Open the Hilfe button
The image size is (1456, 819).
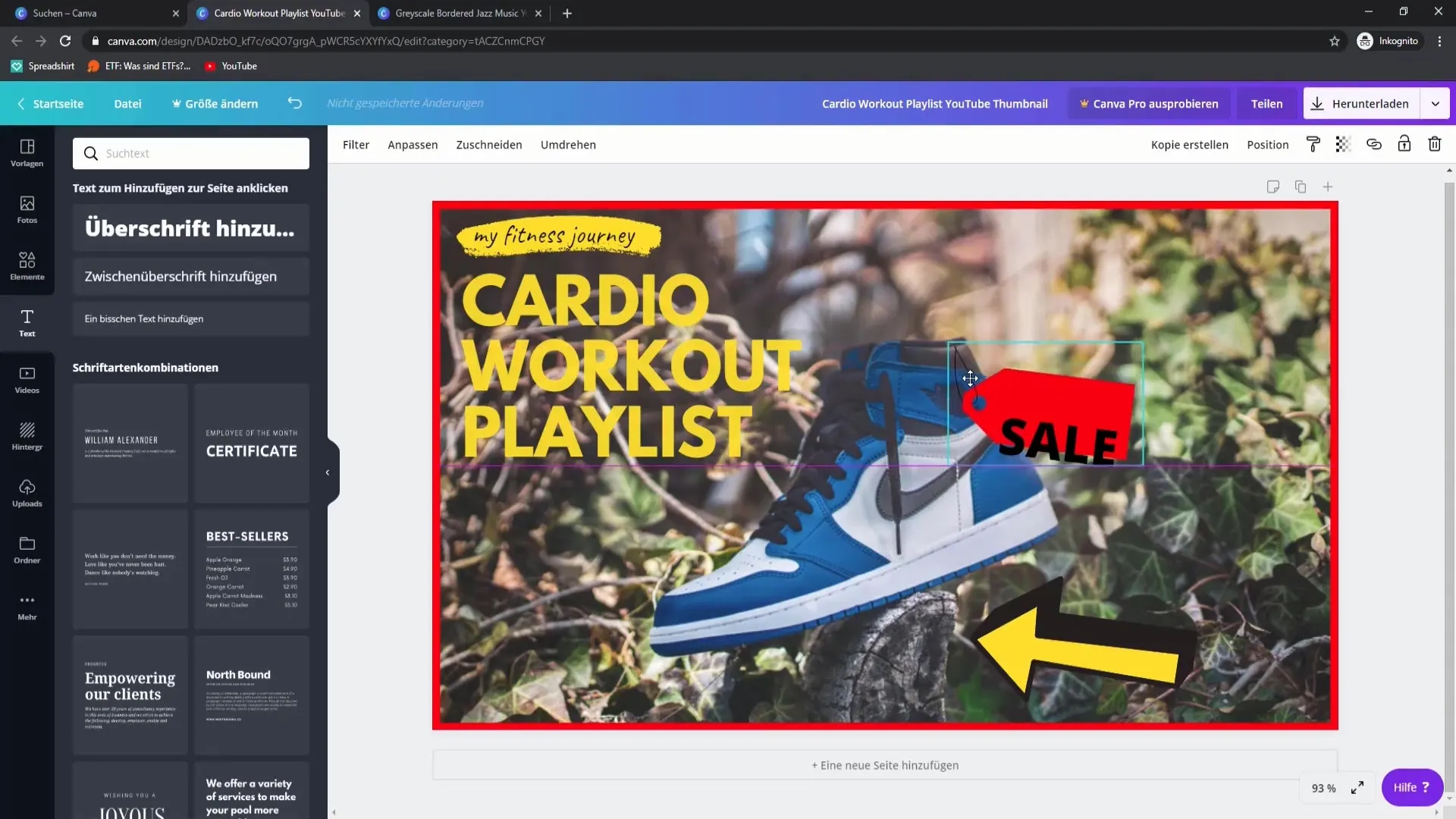[1411, 787]
